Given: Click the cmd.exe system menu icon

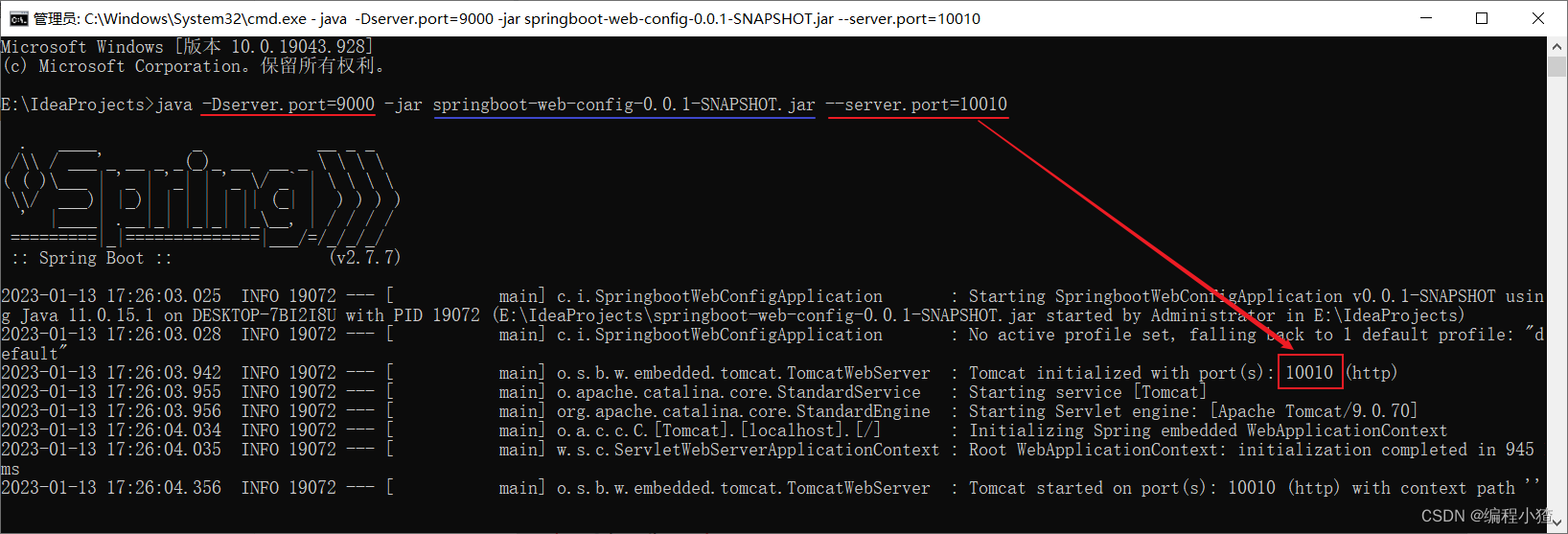Looking at the screenshot, I should tap(17, 18).
